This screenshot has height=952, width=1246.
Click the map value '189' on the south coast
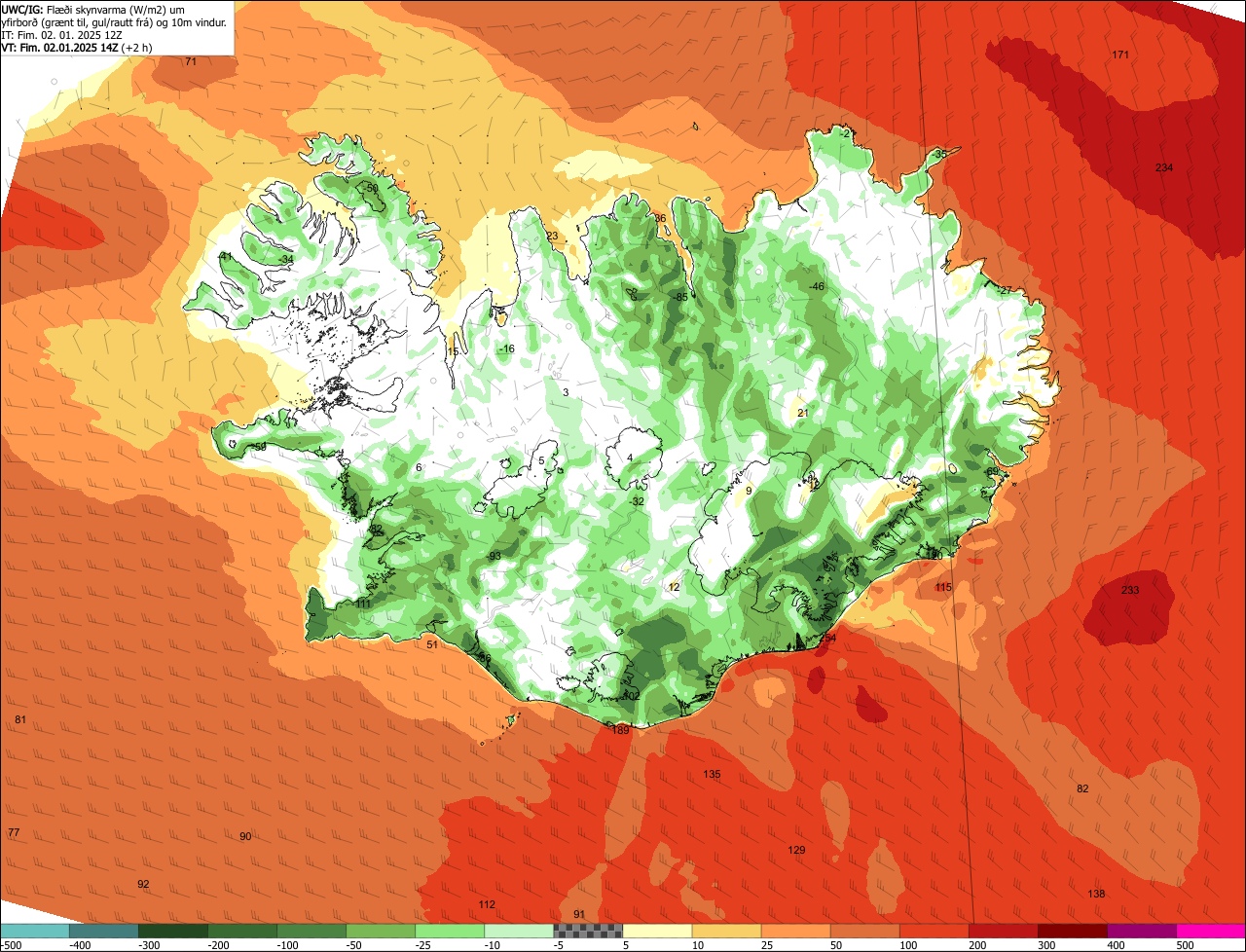point(621,730)
